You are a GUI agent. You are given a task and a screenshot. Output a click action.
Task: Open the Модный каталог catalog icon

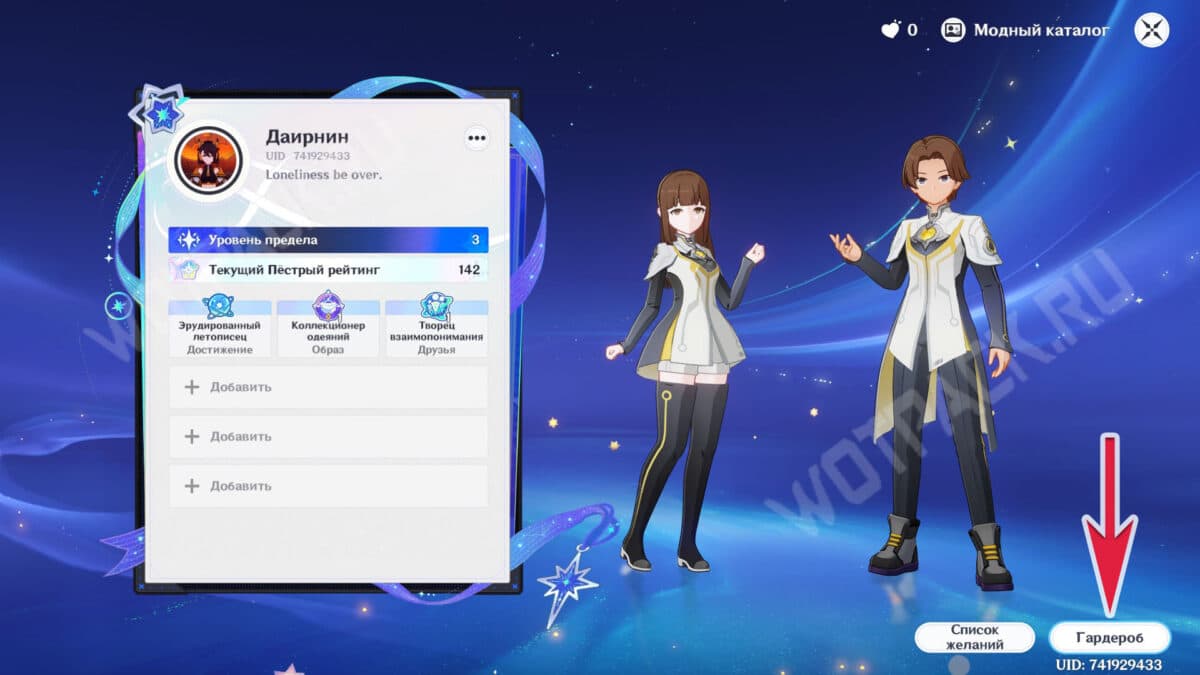952,30
